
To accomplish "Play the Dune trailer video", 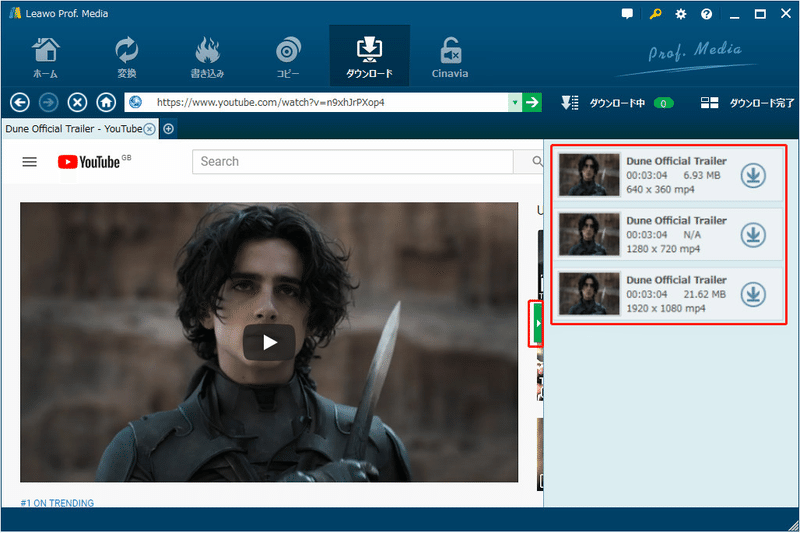I will 269,342.
